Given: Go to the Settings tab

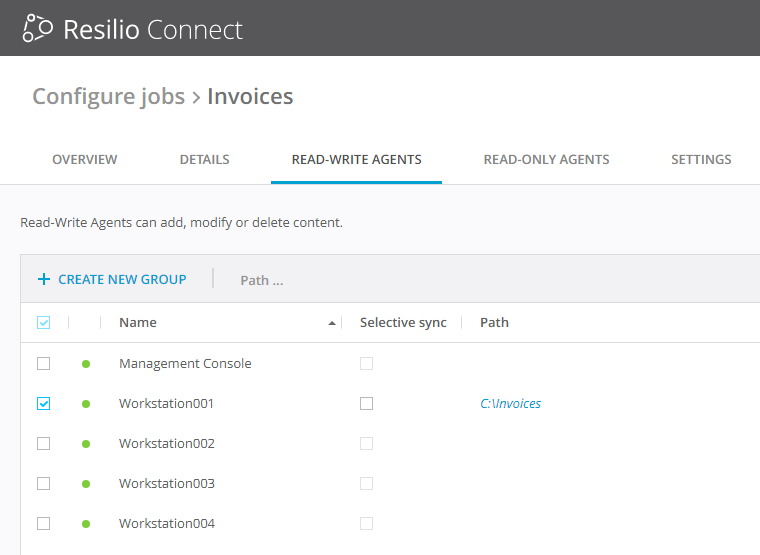Looking at the screenshot, I should (x=701, y=160).
